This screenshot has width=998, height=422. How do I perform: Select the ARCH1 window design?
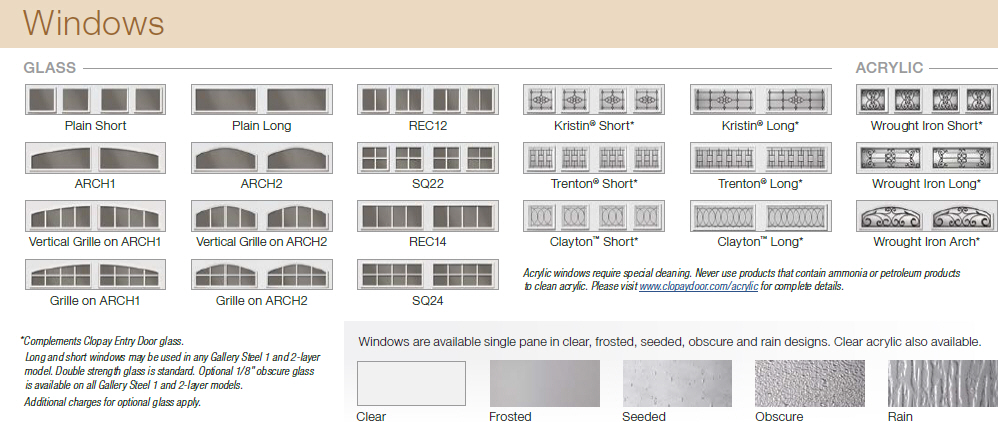95,159
